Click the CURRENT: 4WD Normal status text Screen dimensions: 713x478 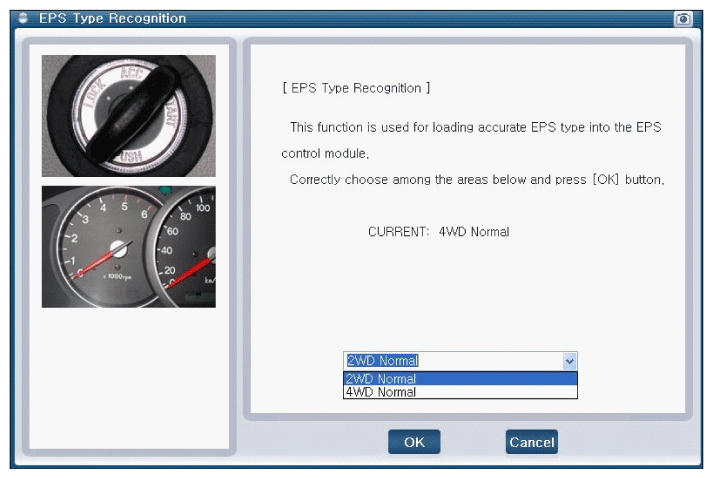coord(438,232)
